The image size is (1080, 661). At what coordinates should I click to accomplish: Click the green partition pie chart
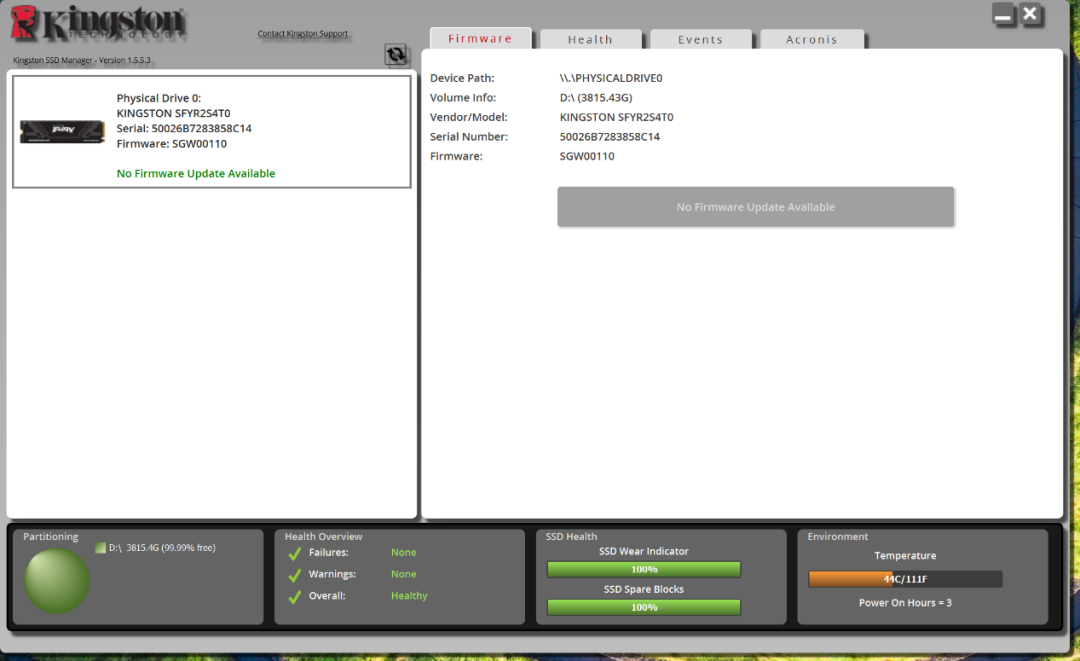(56, 580)
